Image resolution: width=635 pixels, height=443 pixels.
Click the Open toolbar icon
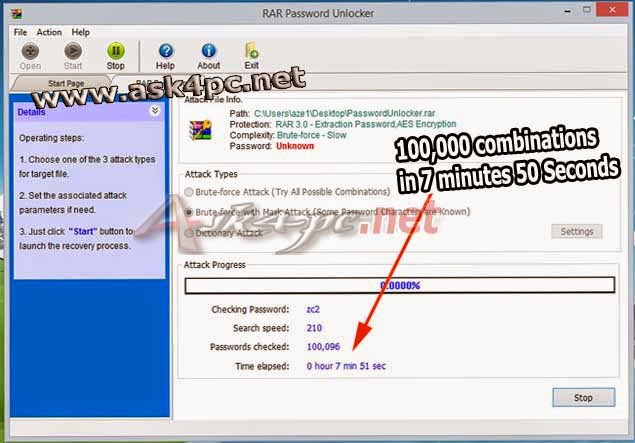pyautogui.click(x=30, y=51)
